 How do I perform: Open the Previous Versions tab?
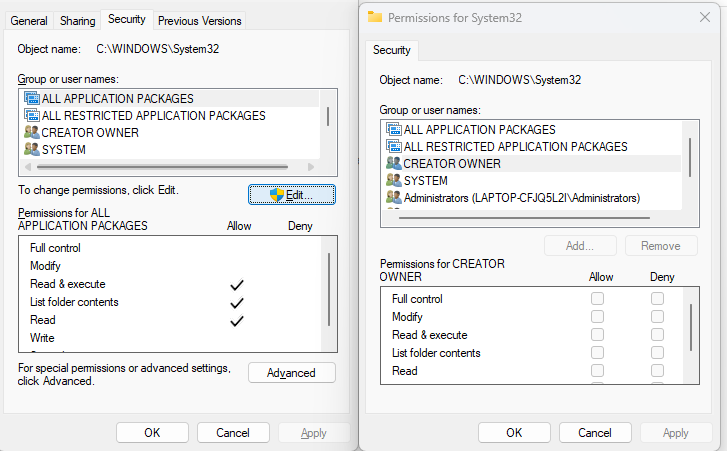200,21
